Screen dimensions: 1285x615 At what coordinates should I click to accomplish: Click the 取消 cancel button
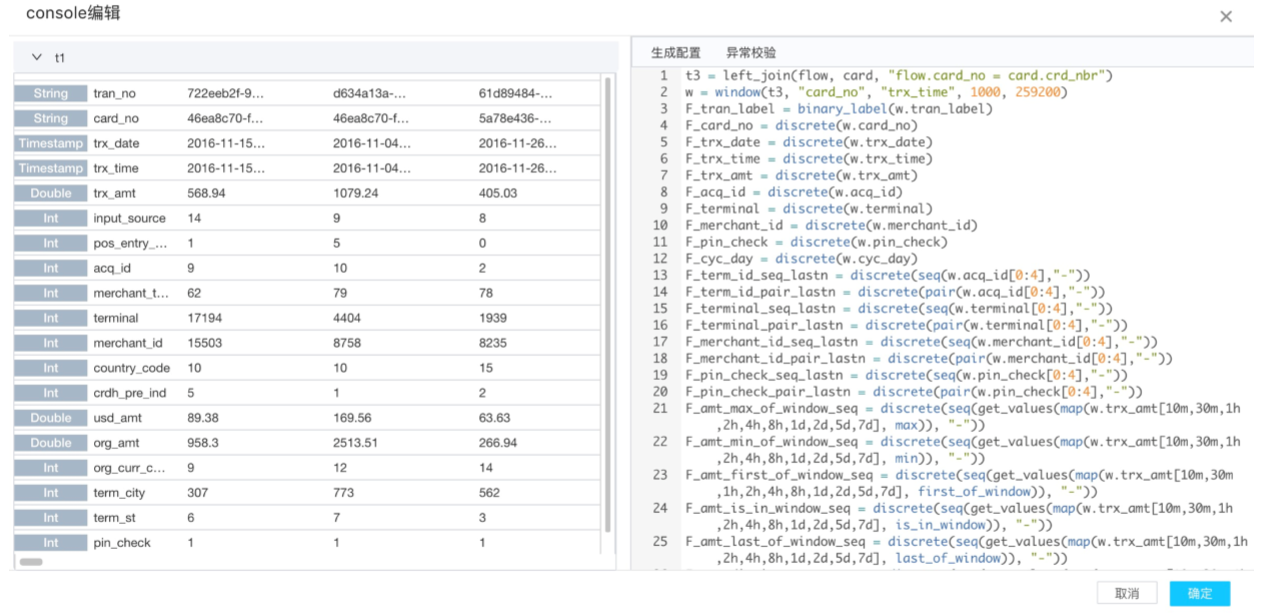(1127, 593)
